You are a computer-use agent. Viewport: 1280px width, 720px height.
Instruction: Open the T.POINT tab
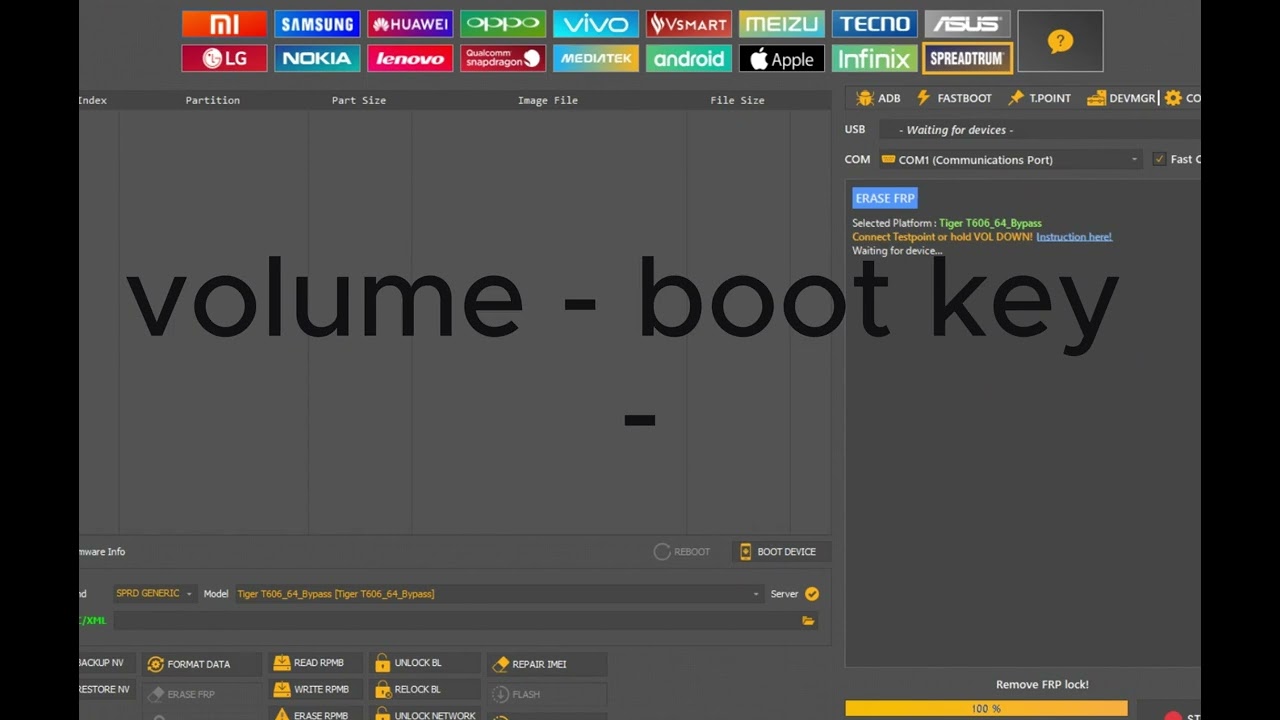(x=1039, y=98)
